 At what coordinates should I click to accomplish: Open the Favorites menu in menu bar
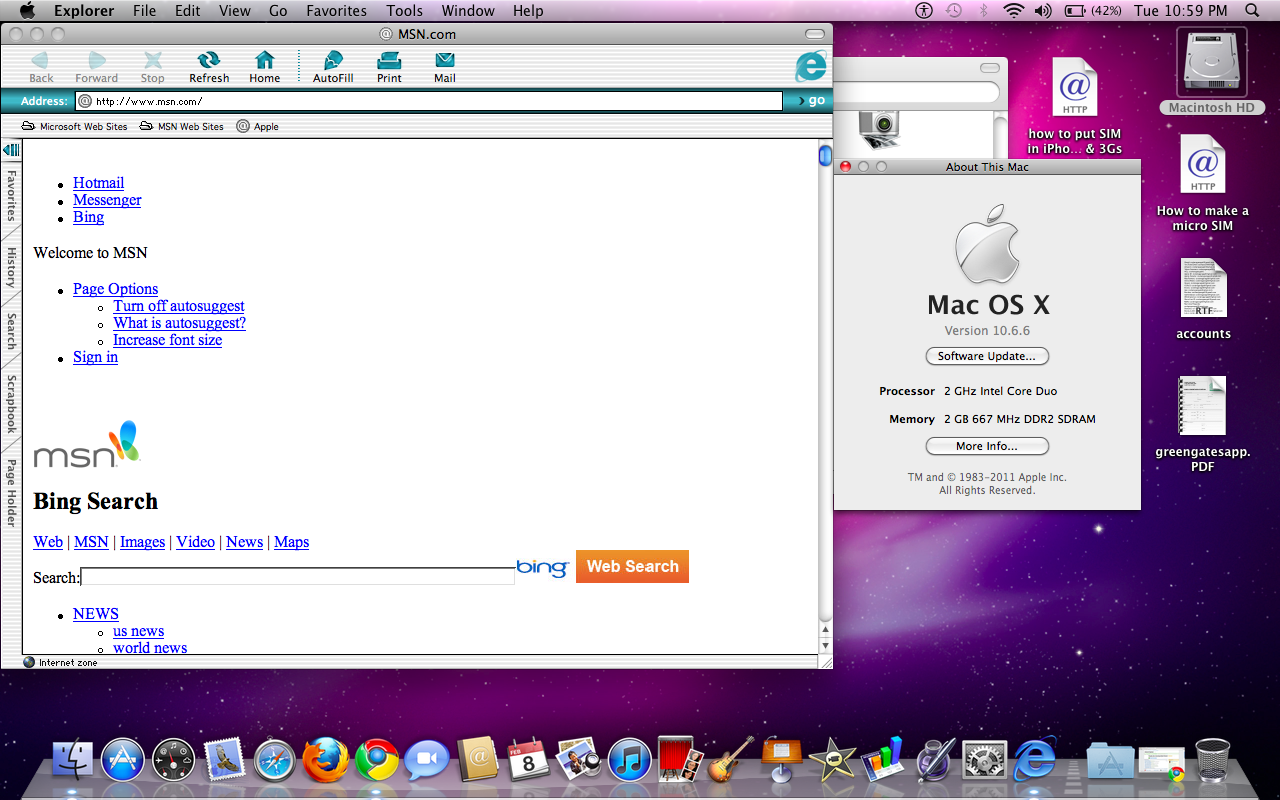point(336,11)
